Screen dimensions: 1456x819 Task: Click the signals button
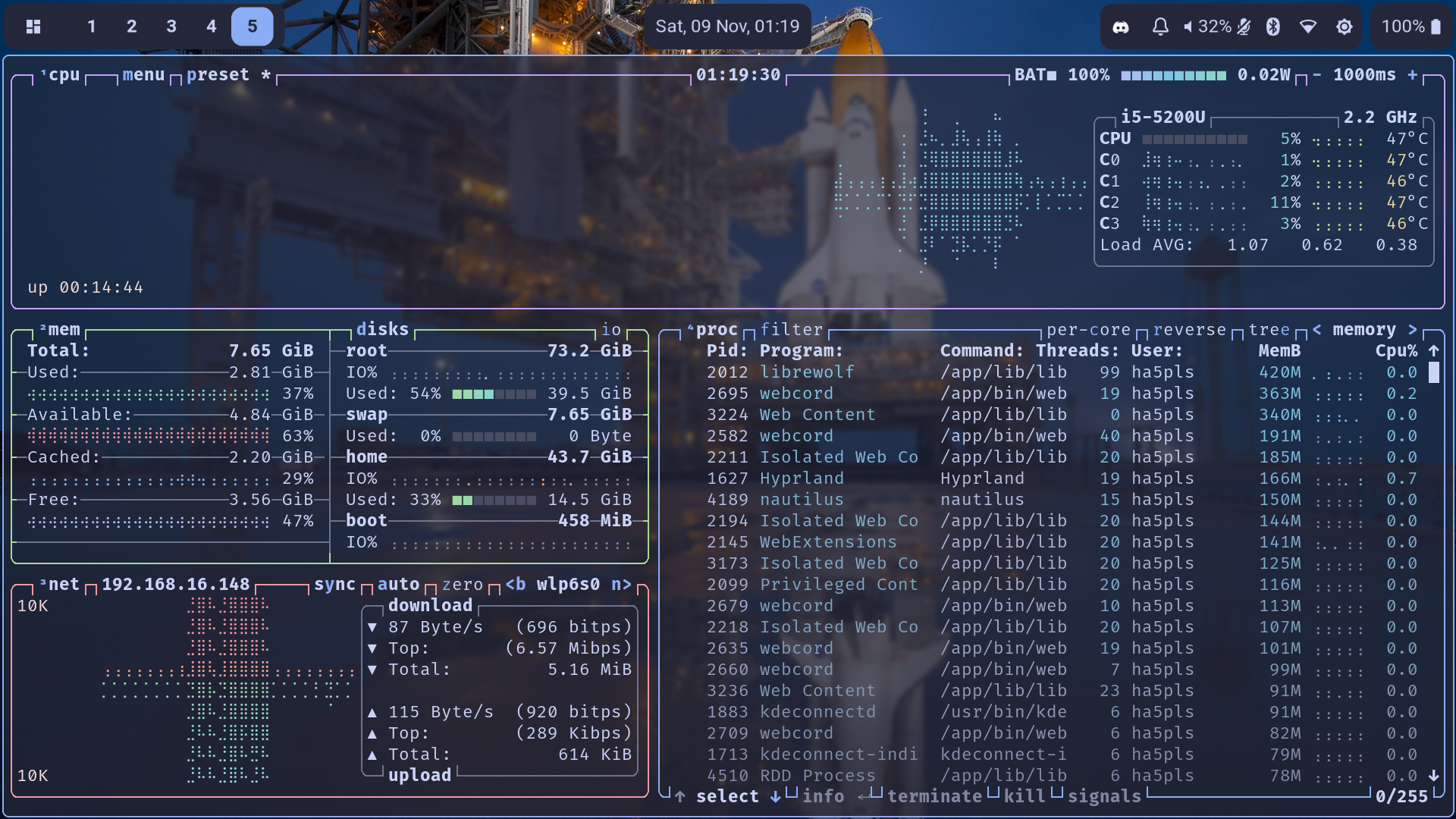coord(1104,796)
